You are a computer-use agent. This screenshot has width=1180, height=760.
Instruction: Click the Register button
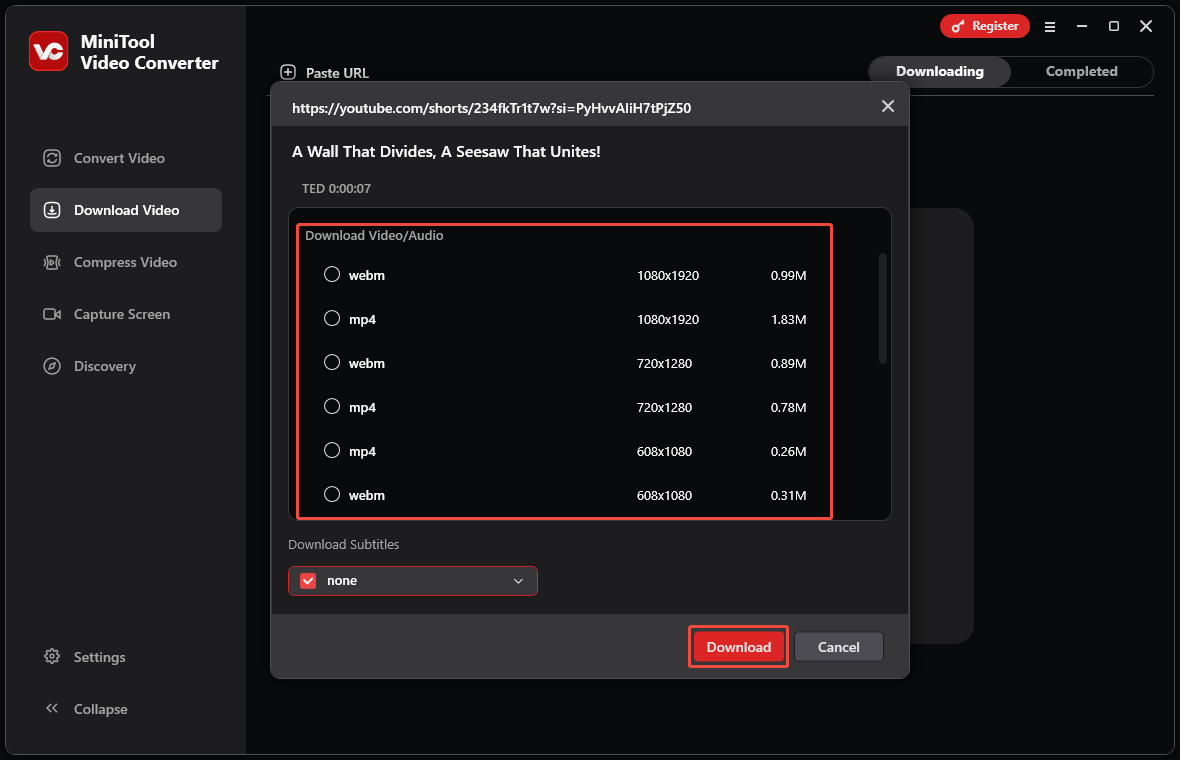[x=984, y=26]
